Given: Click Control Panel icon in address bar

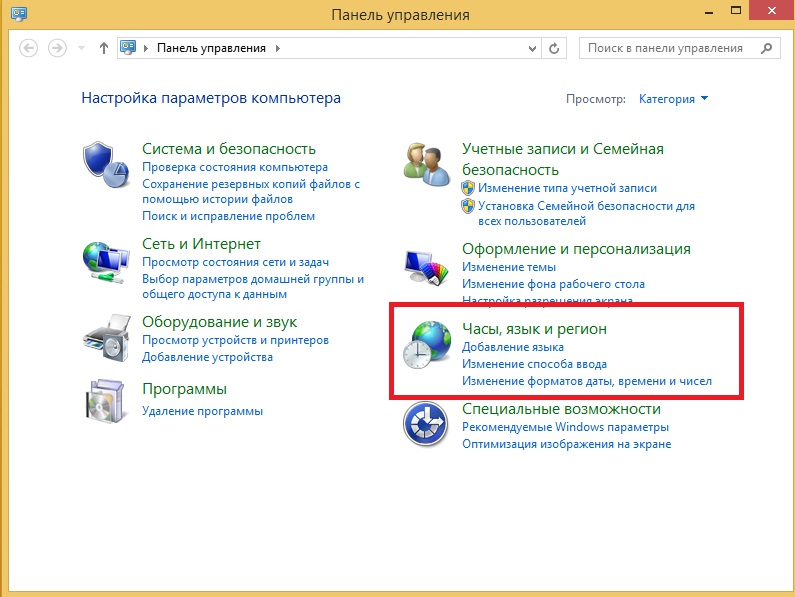Looking at the screenshot, I should pos(128,48).
